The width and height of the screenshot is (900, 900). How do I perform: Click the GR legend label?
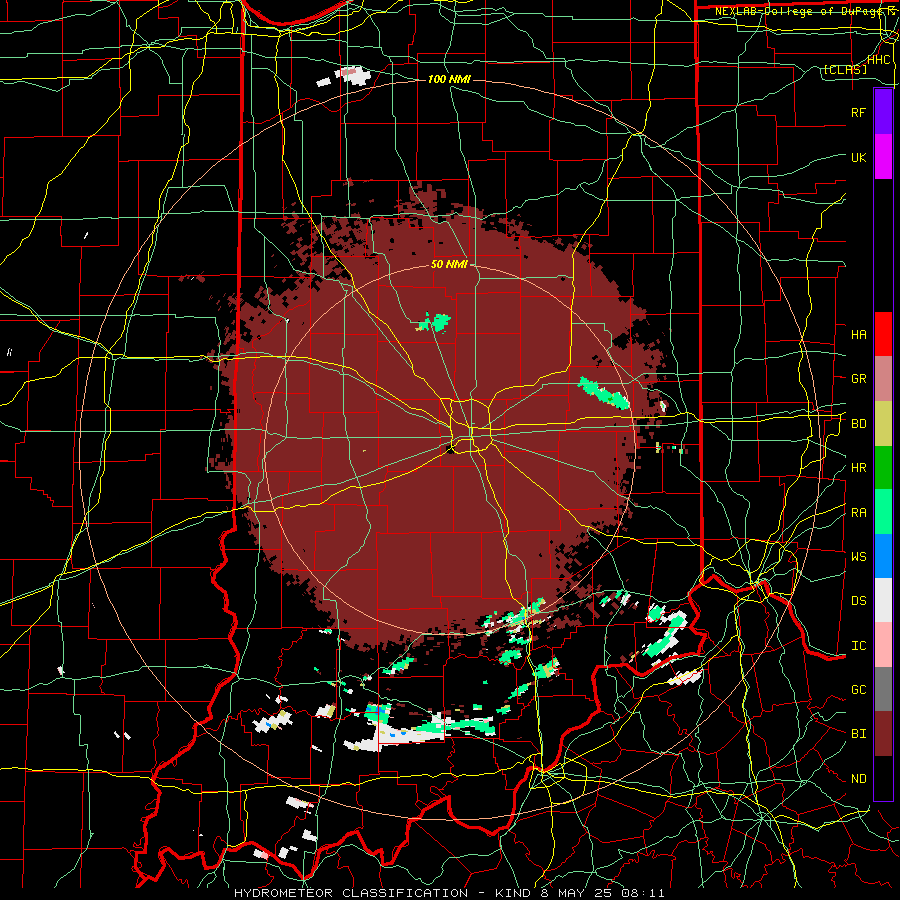(858, 379)
